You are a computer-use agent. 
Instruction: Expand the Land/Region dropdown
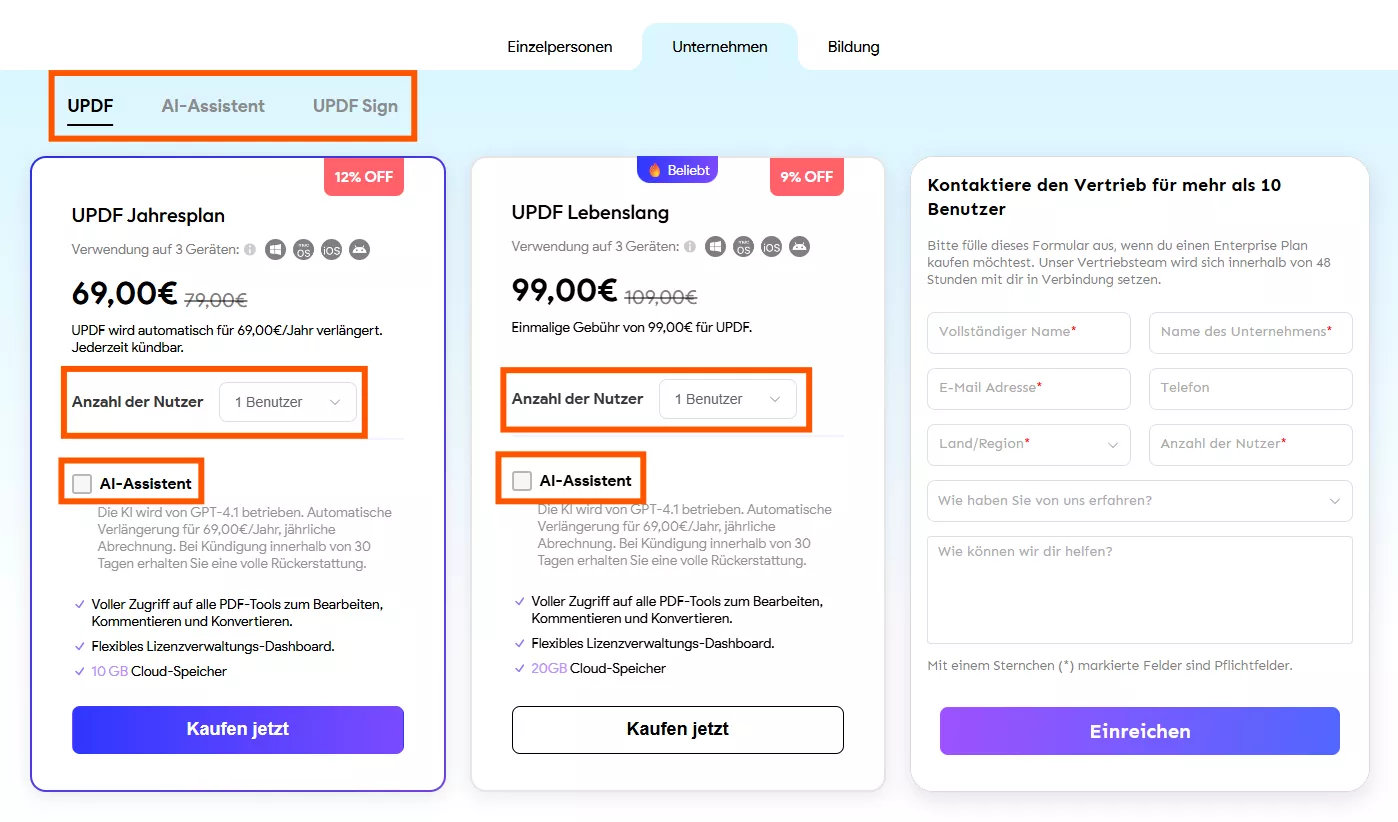point(1028,444)
